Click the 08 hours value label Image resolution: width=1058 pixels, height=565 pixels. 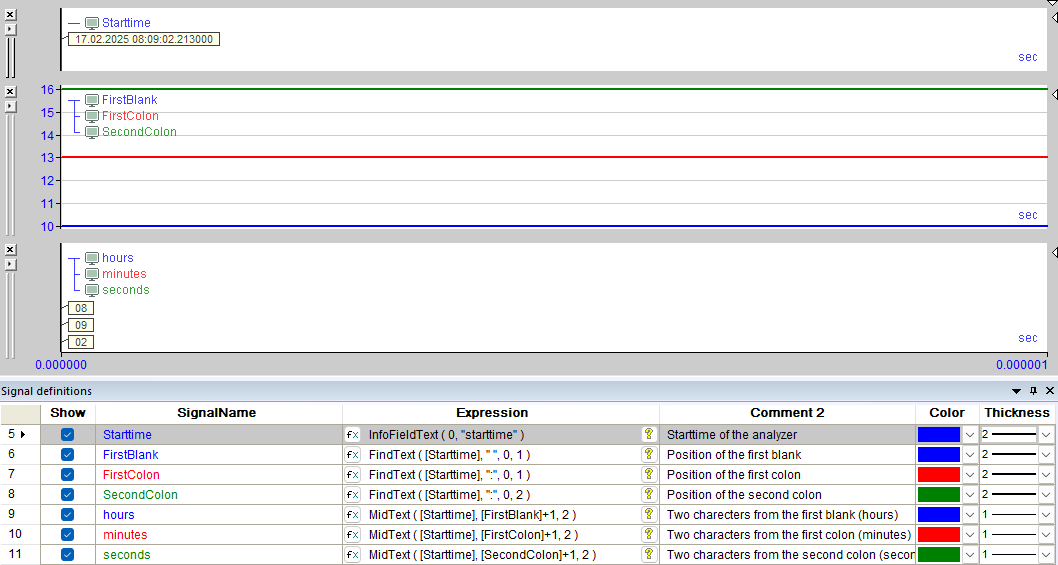[81, 308]
